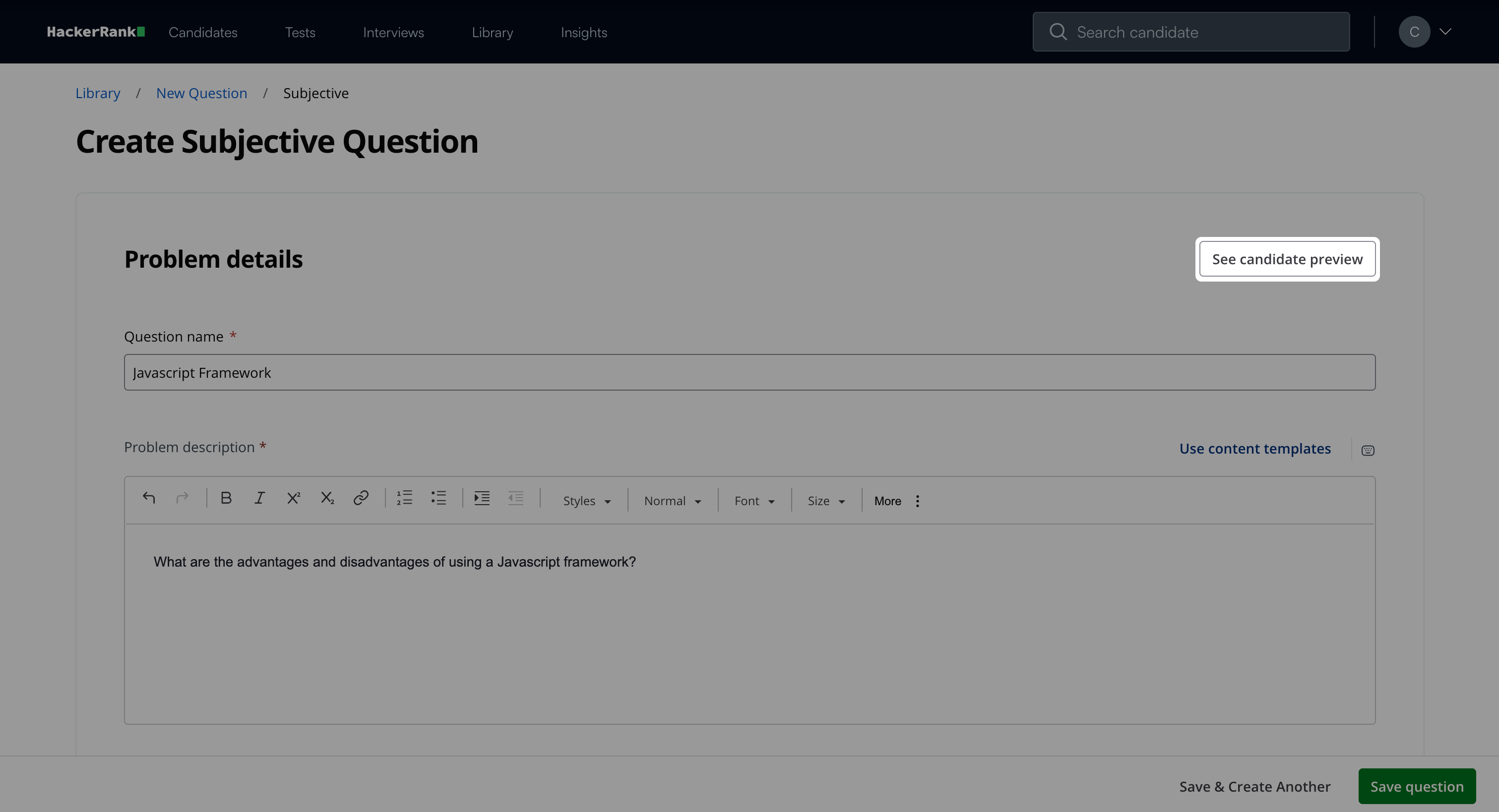
Task: Open the More options menu
Action: tap(897, 501)
